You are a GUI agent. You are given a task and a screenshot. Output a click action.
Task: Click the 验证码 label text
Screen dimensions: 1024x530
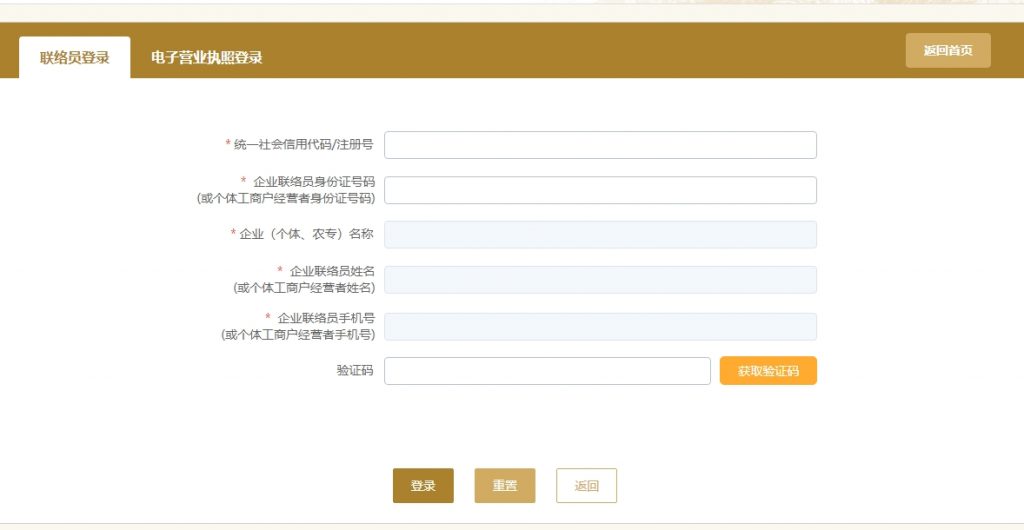pyautogui.click(x=355, y=370)
